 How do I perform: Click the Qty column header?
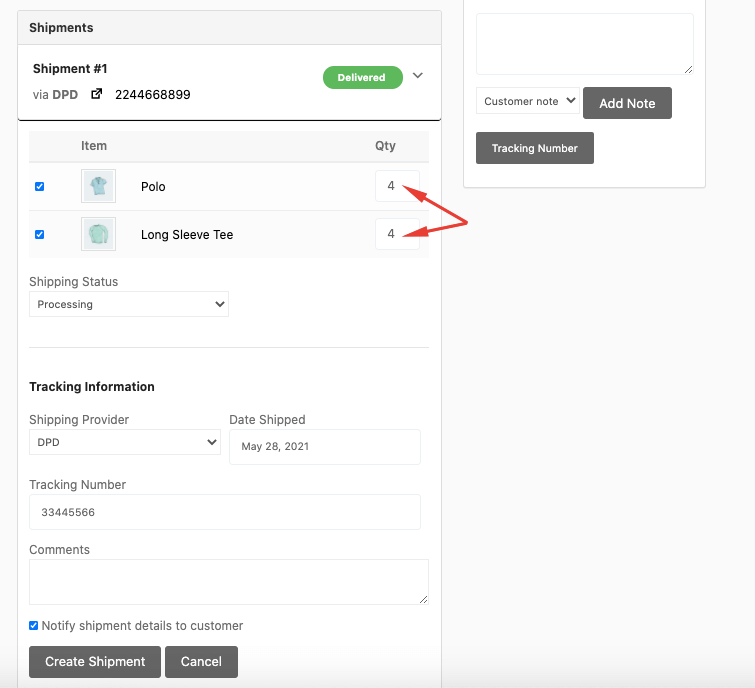point(385,146)
